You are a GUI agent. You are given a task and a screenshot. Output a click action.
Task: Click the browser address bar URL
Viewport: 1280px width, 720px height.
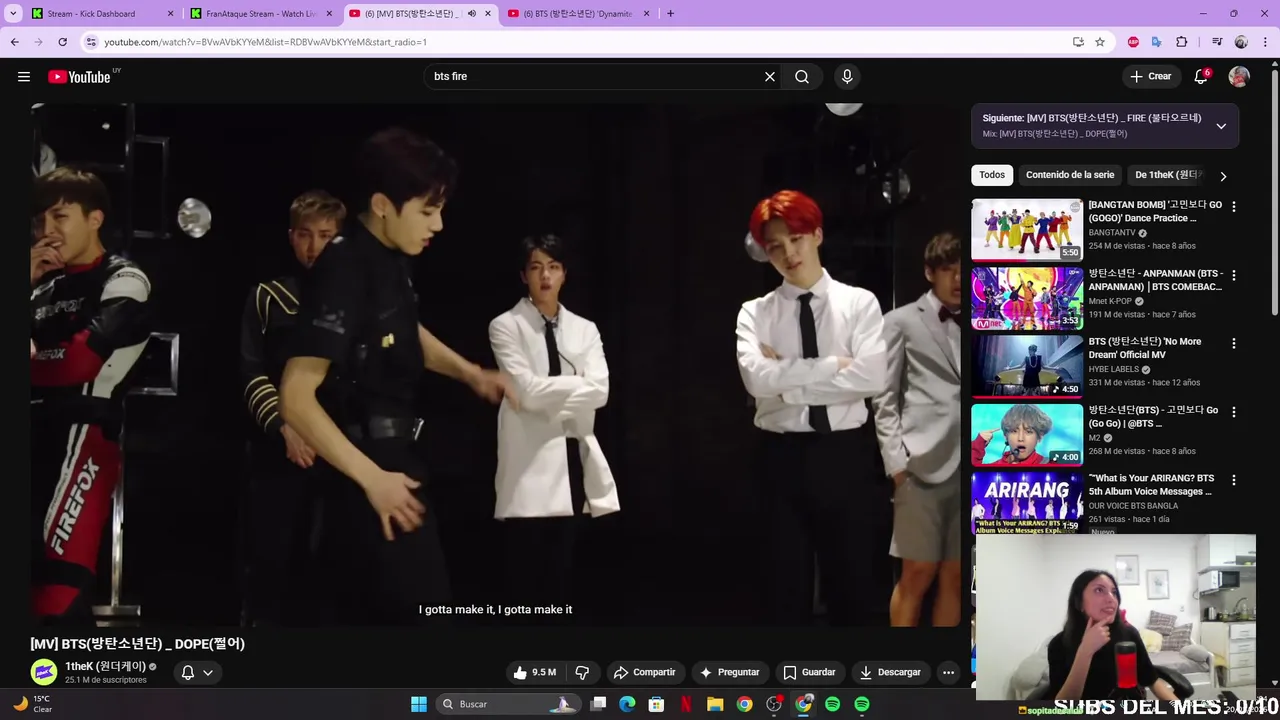coord(266,42)
